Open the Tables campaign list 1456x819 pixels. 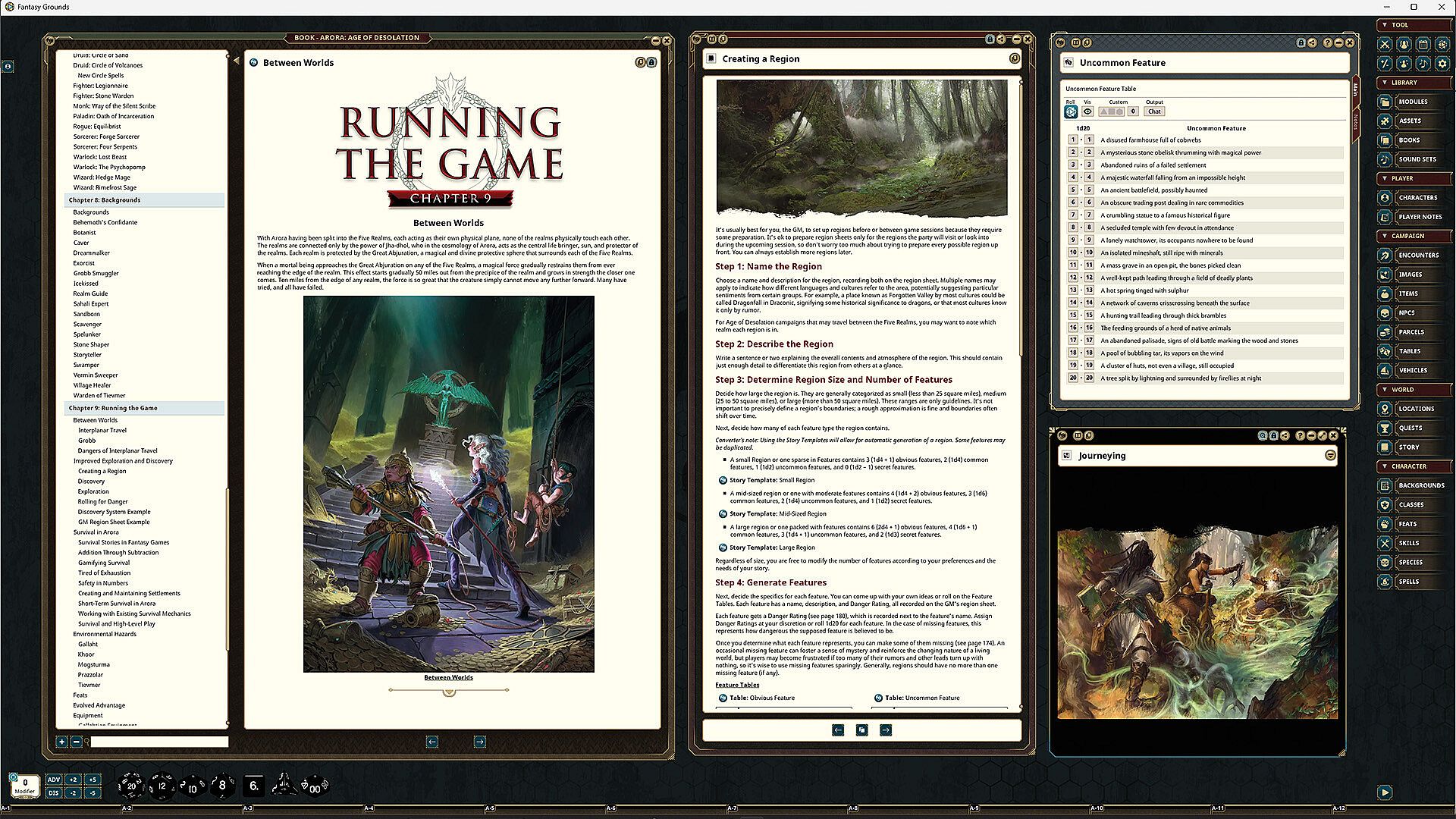(1409, 351)
